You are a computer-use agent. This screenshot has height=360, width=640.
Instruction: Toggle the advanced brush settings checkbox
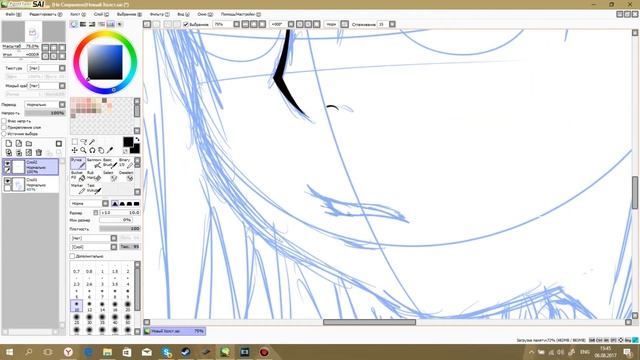click(x=72, y=256)
